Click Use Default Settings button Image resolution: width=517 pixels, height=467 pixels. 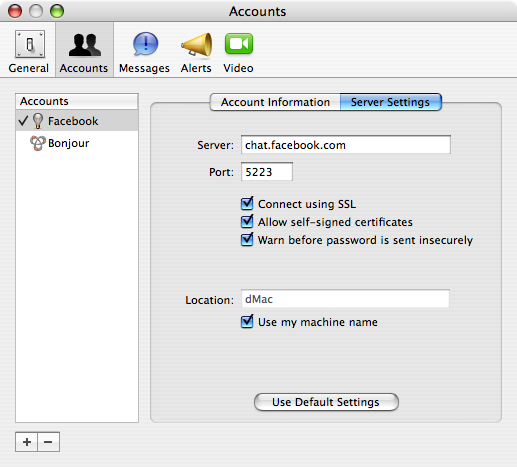point(326,402)
